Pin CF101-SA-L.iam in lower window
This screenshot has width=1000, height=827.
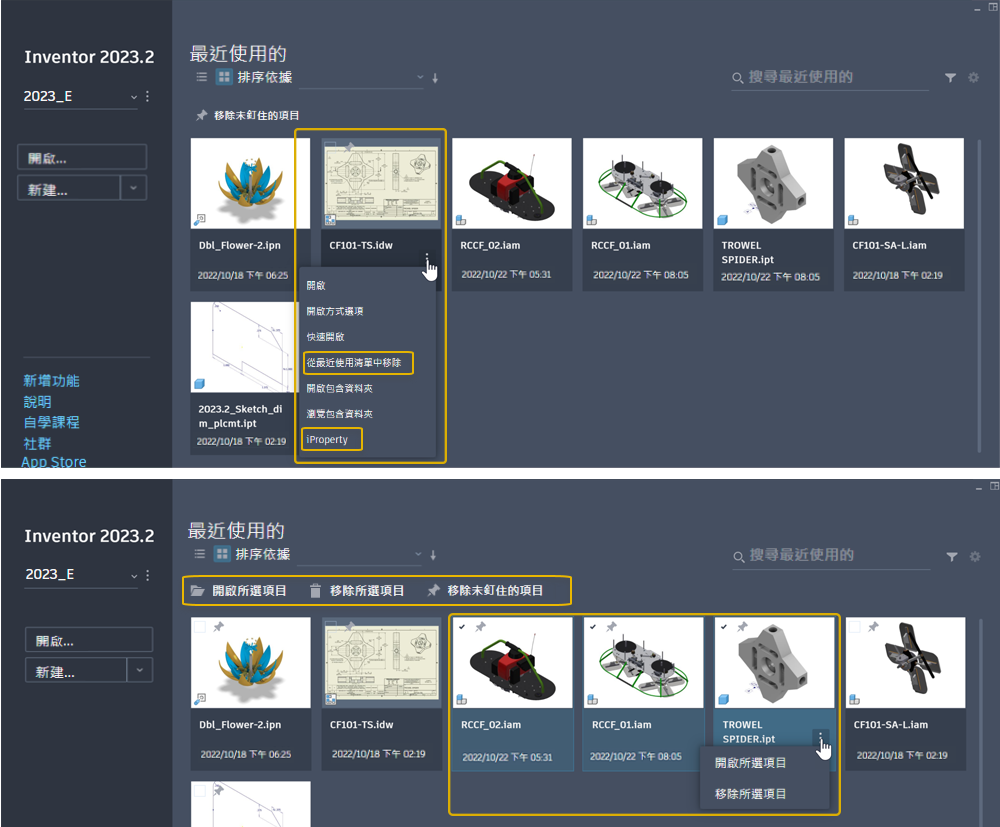coord(873,627)
